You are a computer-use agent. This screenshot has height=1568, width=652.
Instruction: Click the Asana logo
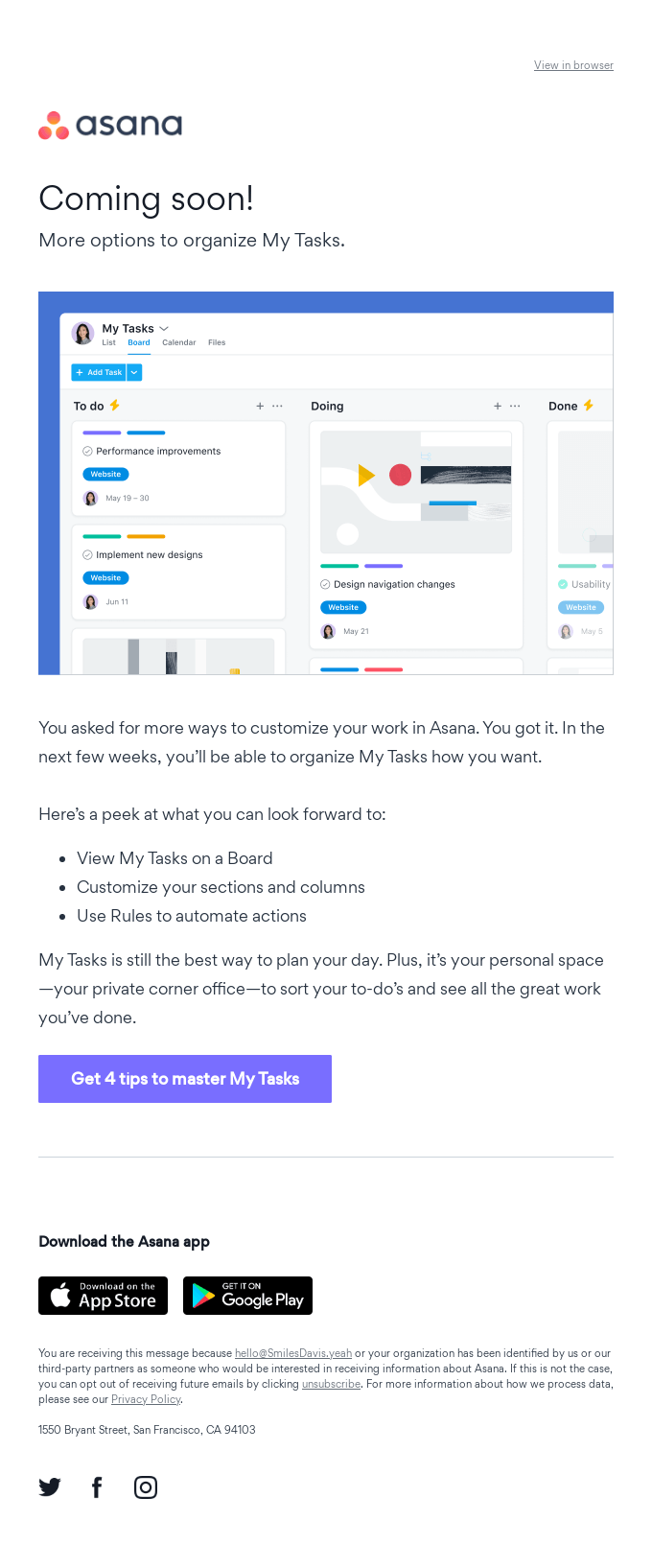point(110,125)
